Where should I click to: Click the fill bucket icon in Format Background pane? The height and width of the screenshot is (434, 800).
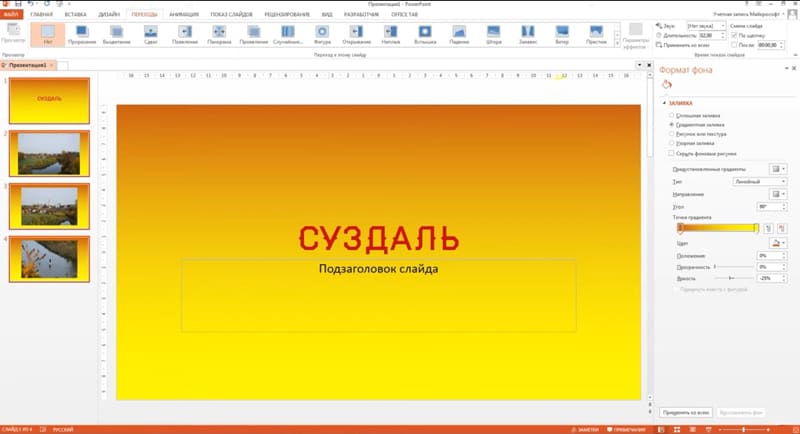[x=667, y=85]
